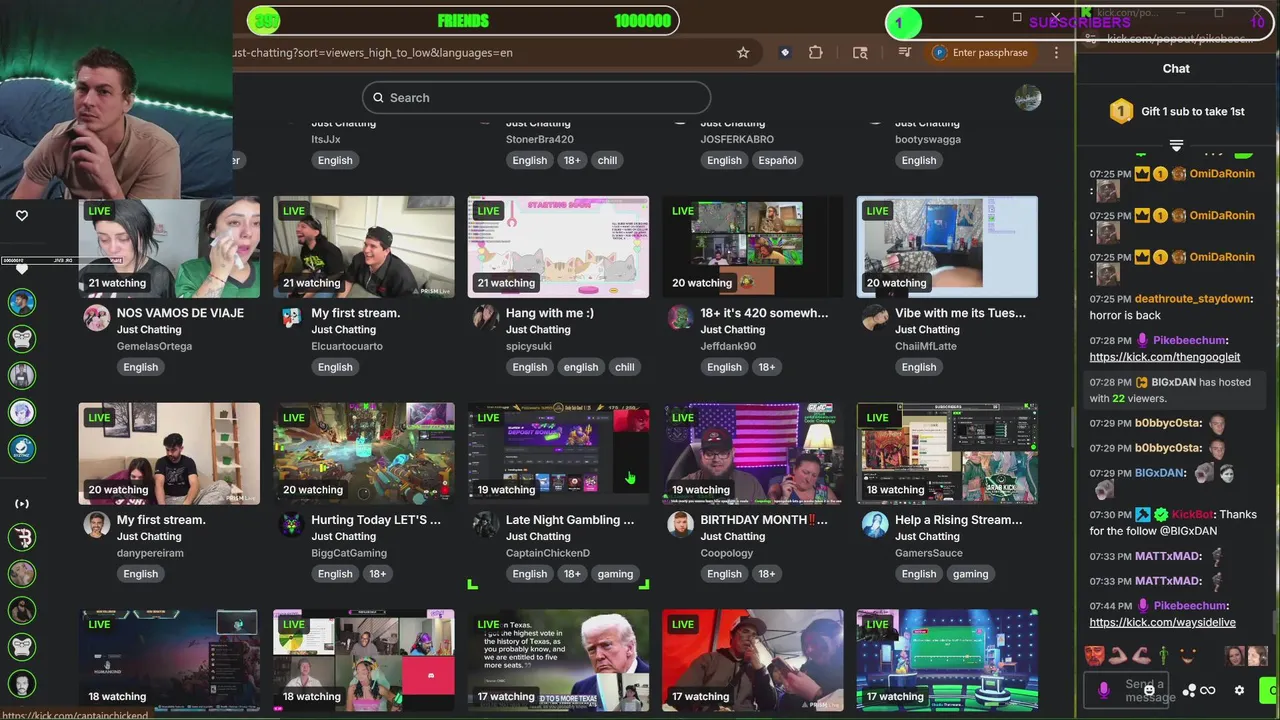The image size is (1280, 720).
Task: Open the browser extensions puzzle icon
Action: [816, 53]
